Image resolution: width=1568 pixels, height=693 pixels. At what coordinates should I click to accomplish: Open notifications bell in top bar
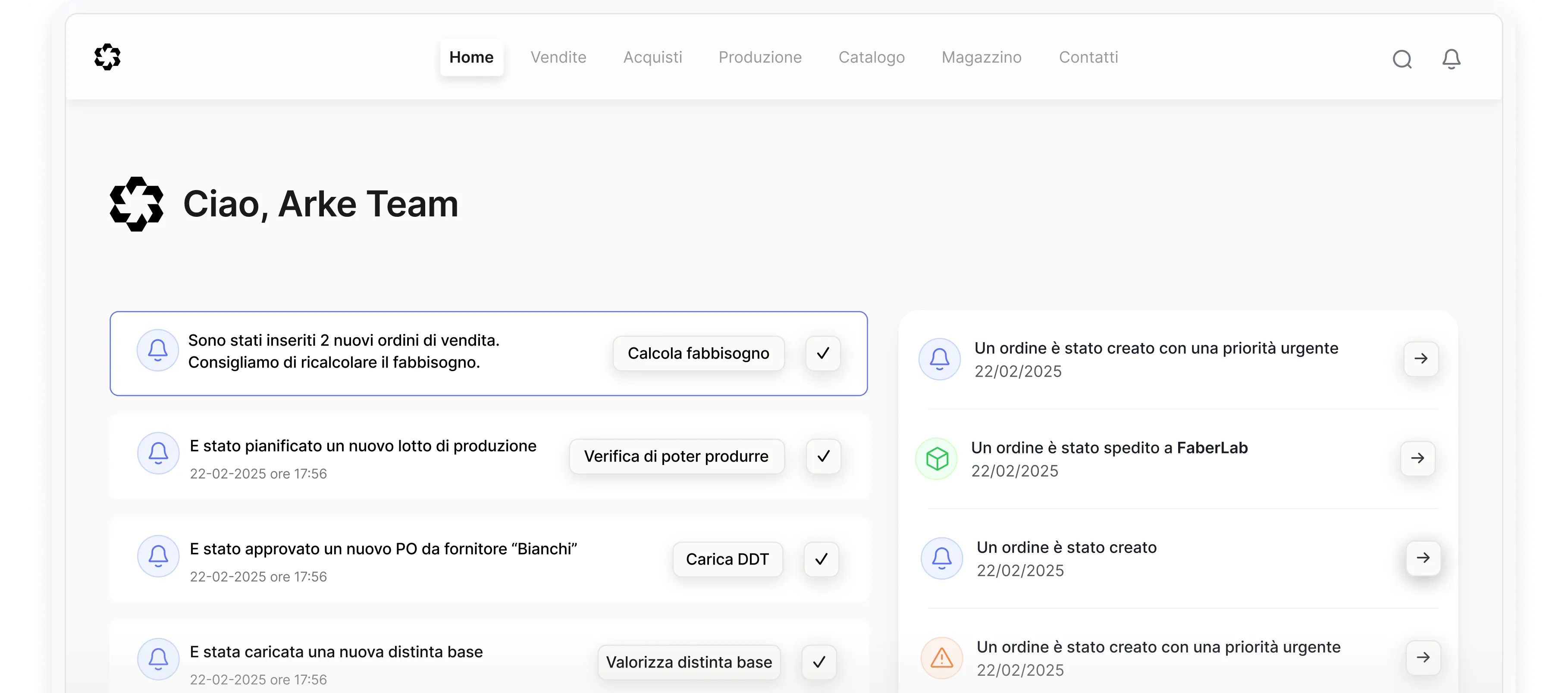(1451, 59)
